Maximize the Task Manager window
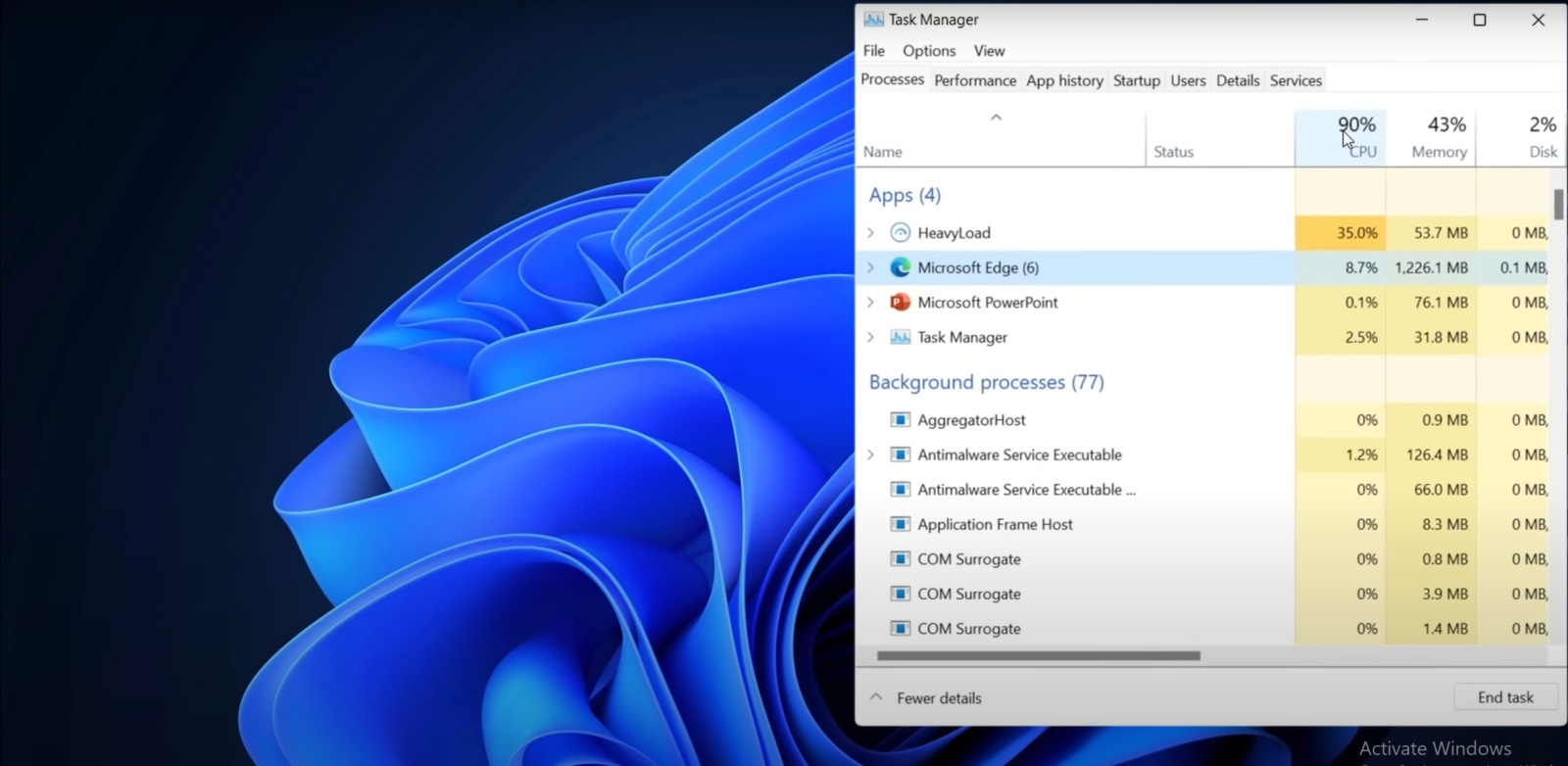The image size is (1568, 766). [1480, 20]
